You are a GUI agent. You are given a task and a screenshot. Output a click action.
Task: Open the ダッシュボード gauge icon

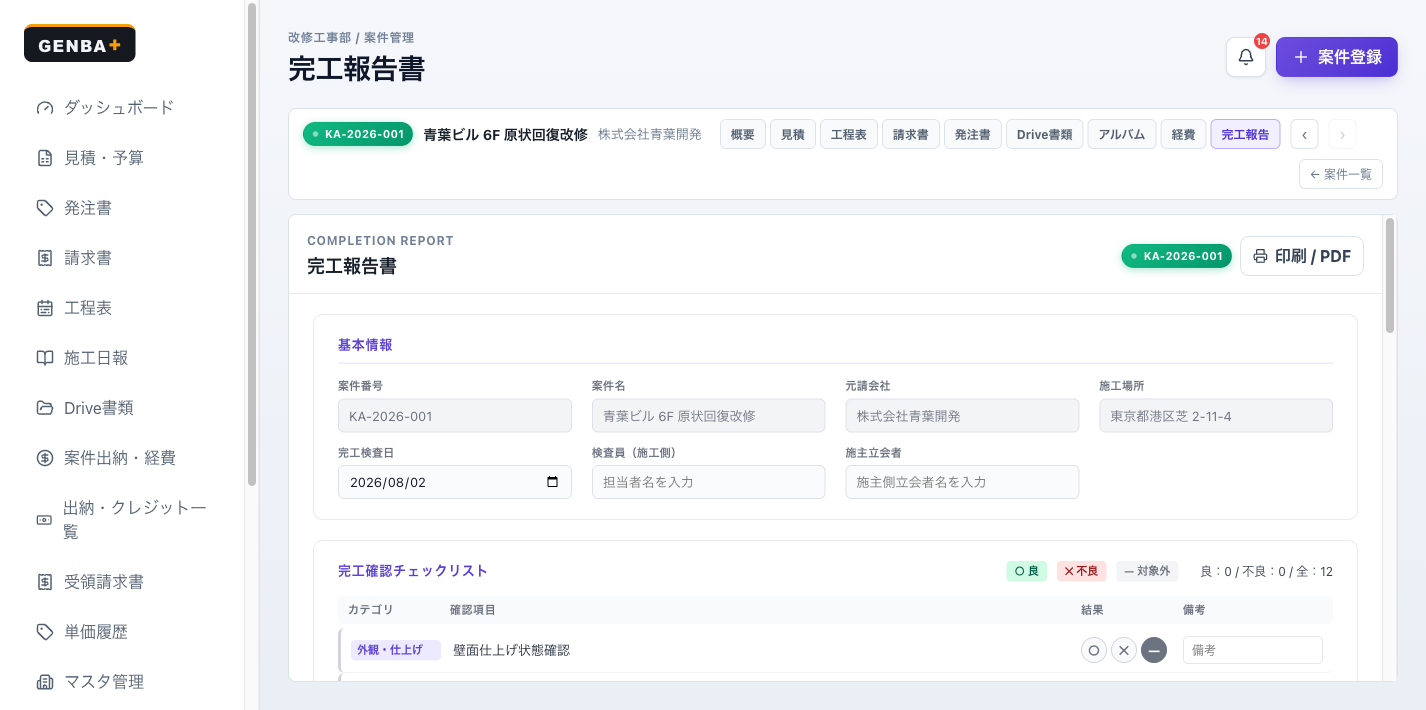coord(44,108)
